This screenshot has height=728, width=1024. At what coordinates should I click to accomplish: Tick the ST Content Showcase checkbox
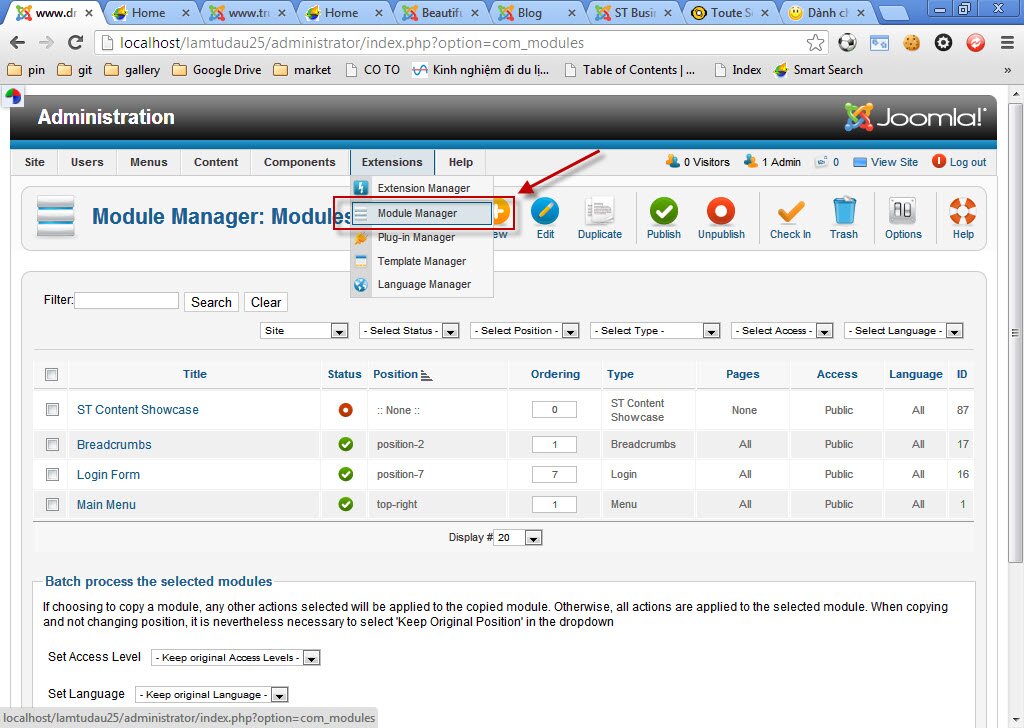[52, 409]
